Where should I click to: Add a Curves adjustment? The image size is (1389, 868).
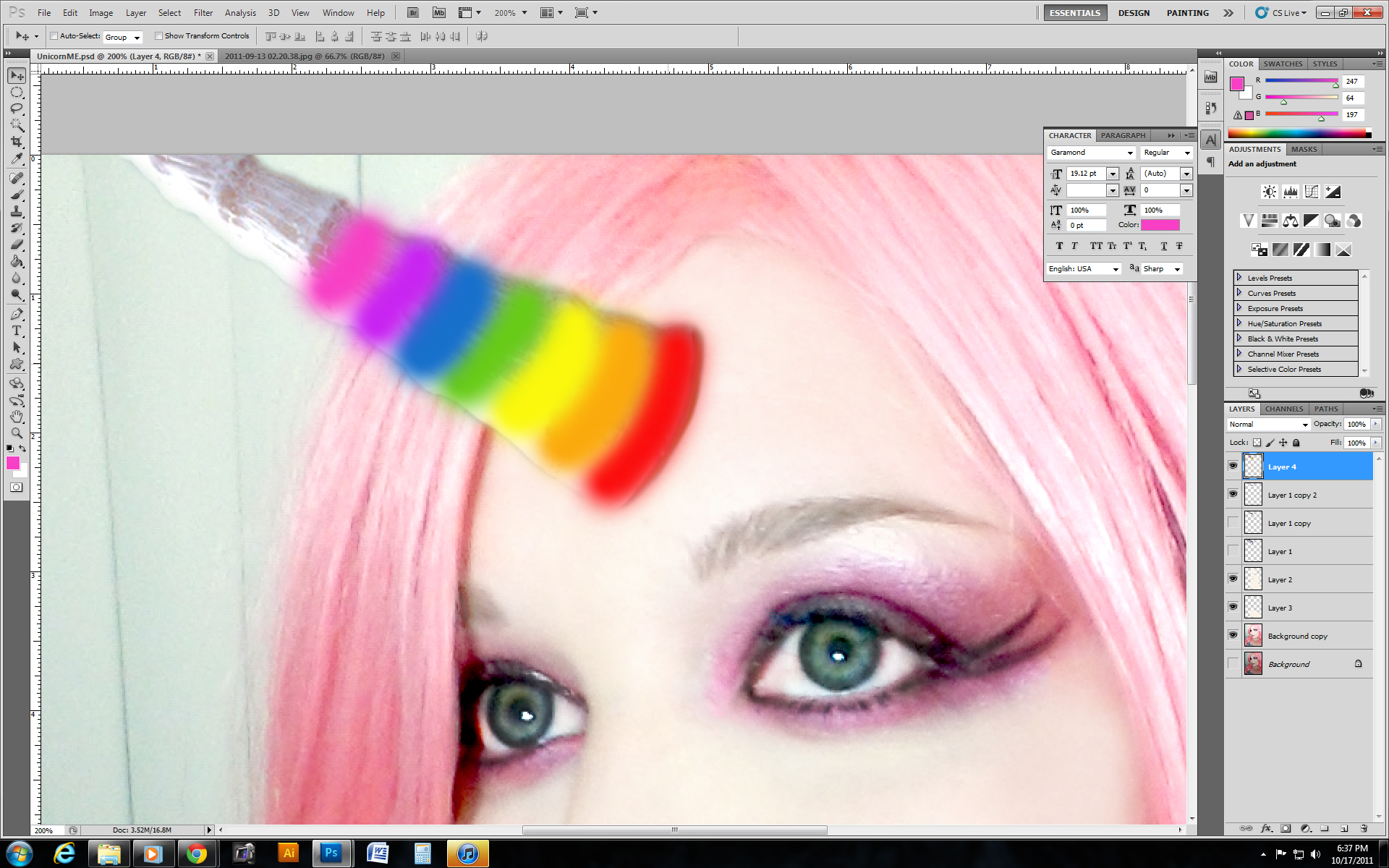tap(1311, 192)
